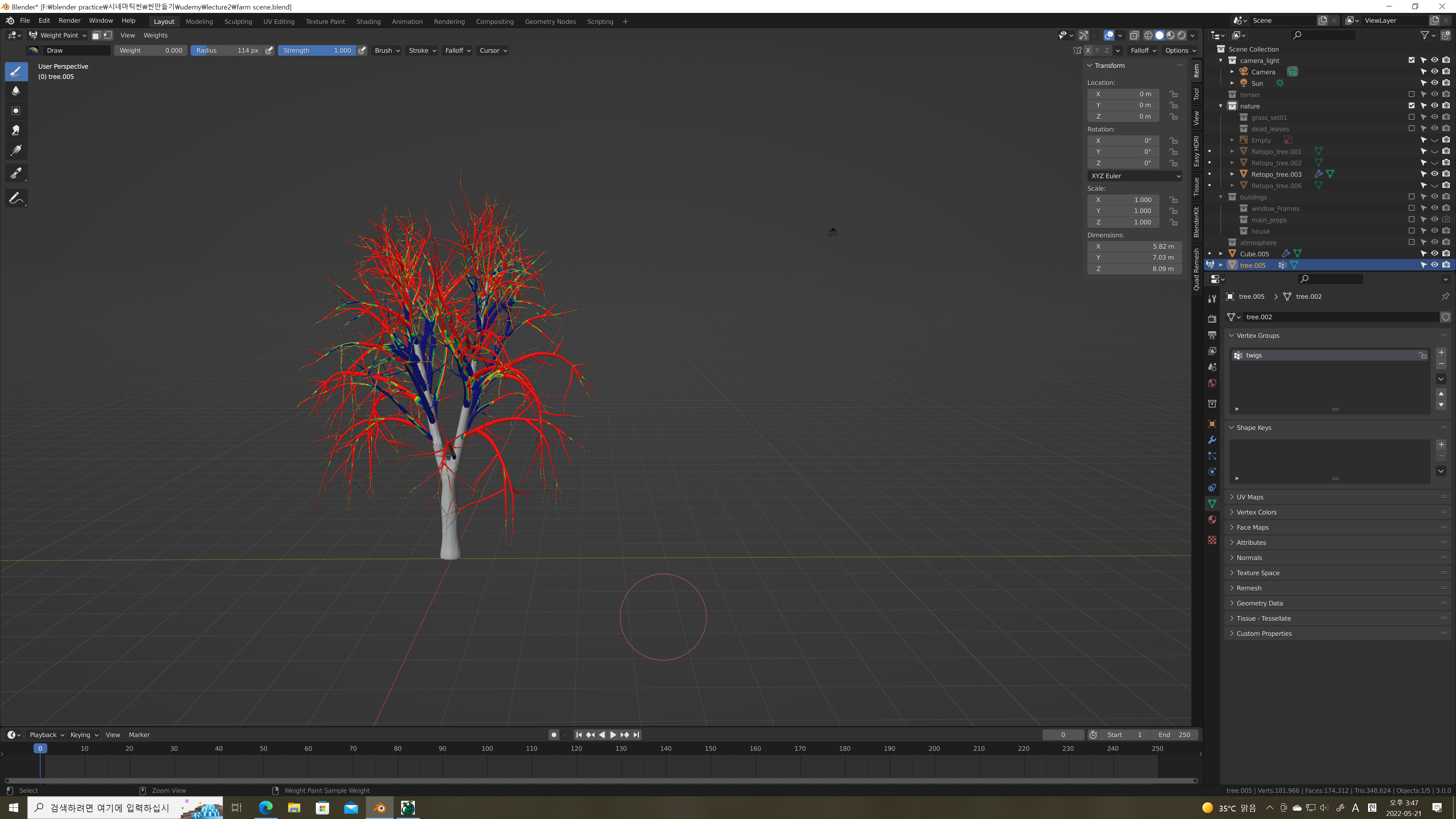Open the Falloff popover in tool header
The image size is (1456, 819).
457,50
